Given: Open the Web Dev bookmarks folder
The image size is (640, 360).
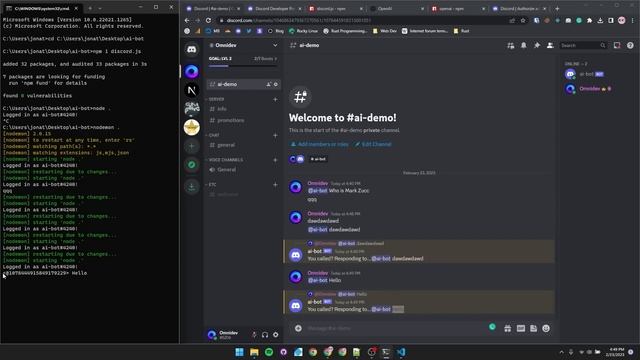Looking at the screenshot, I should [x=384, y=31].
